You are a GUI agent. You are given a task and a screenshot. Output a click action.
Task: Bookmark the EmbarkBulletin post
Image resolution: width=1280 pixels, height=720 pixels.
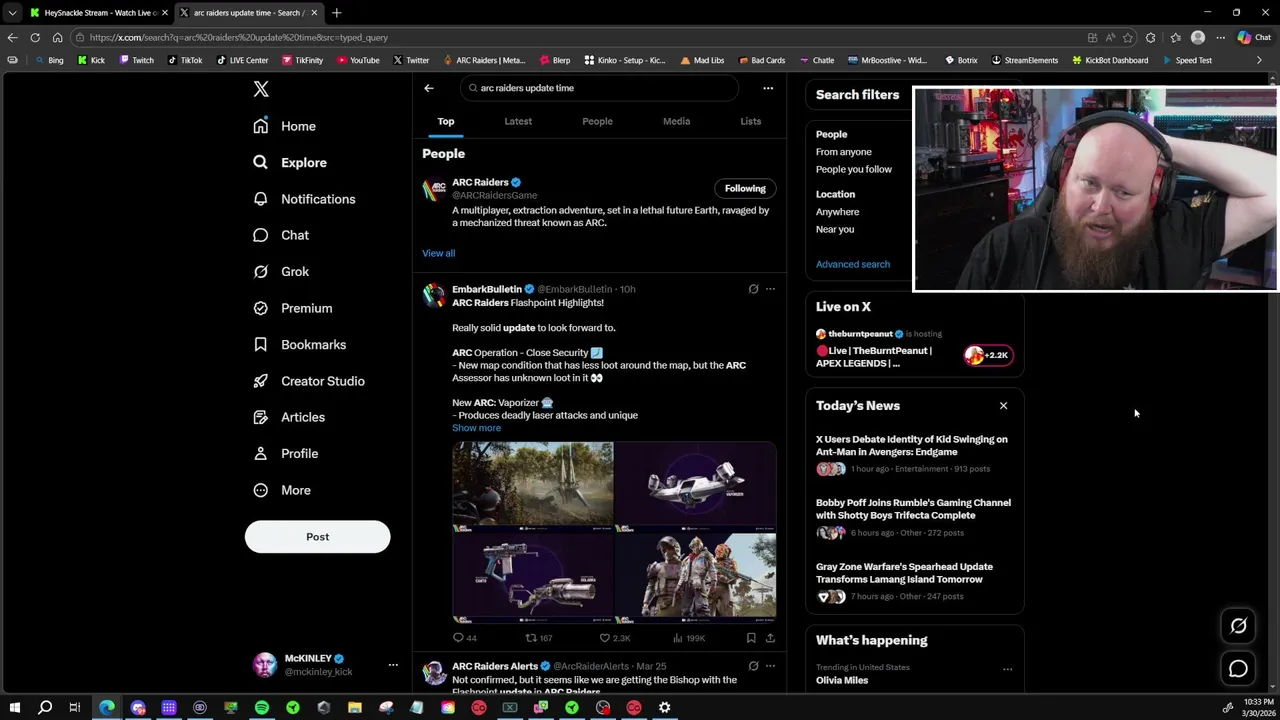click(751, 638)
